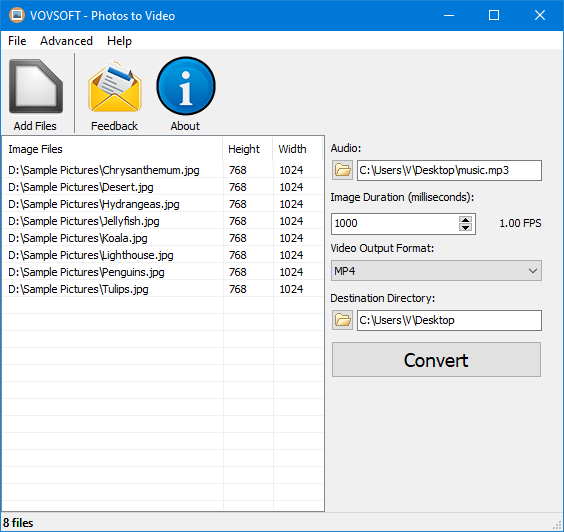Image resolution: width=564 pixels, height=532 pixels.
Task: Click the Image Duration value field
Action: point(395,223)
